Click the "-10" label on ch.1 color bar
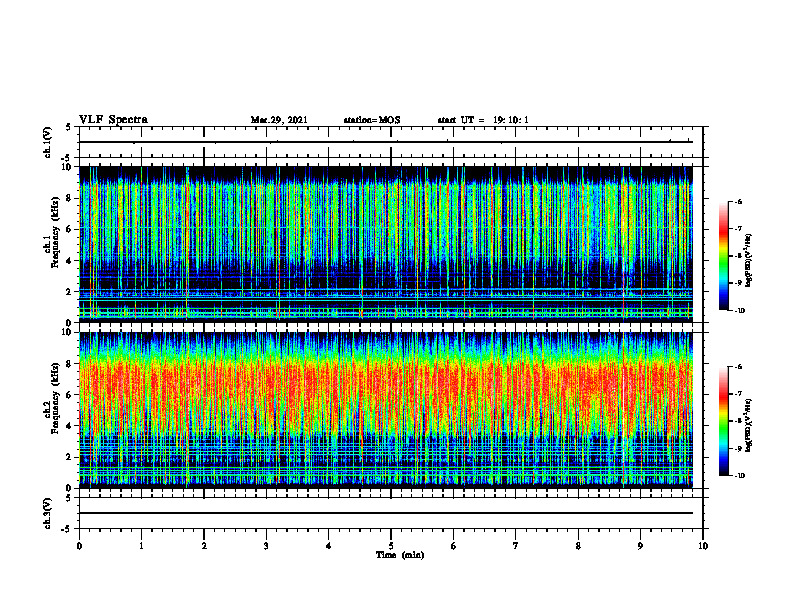 click(x=739, y=310)
